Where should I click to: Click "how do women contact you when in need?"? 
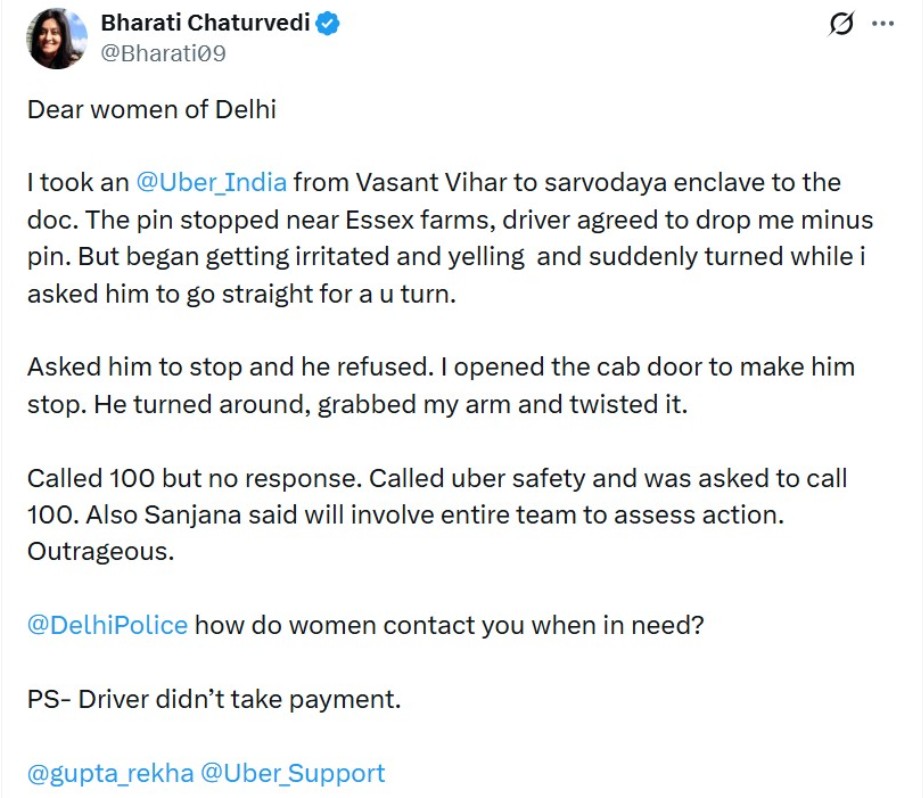449,625
